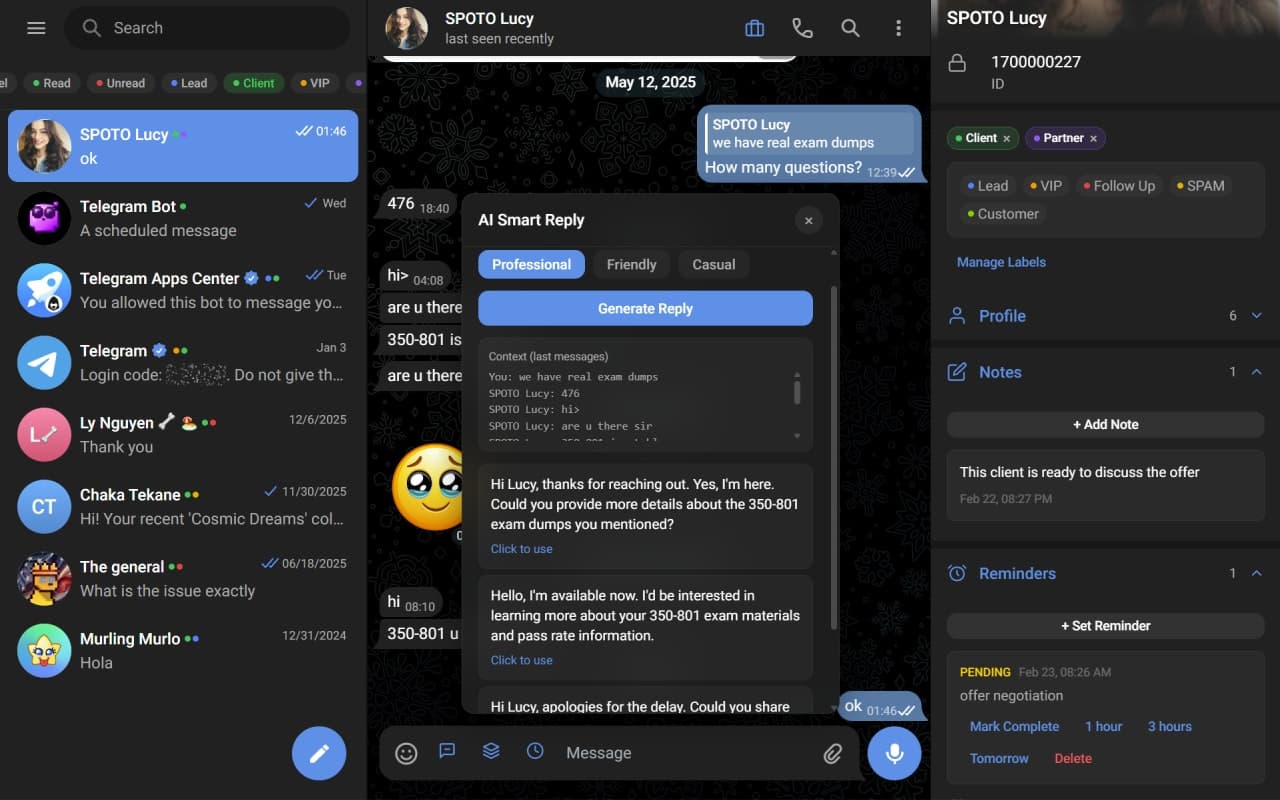Collapse the Notes section

[x=1257, y=371]
